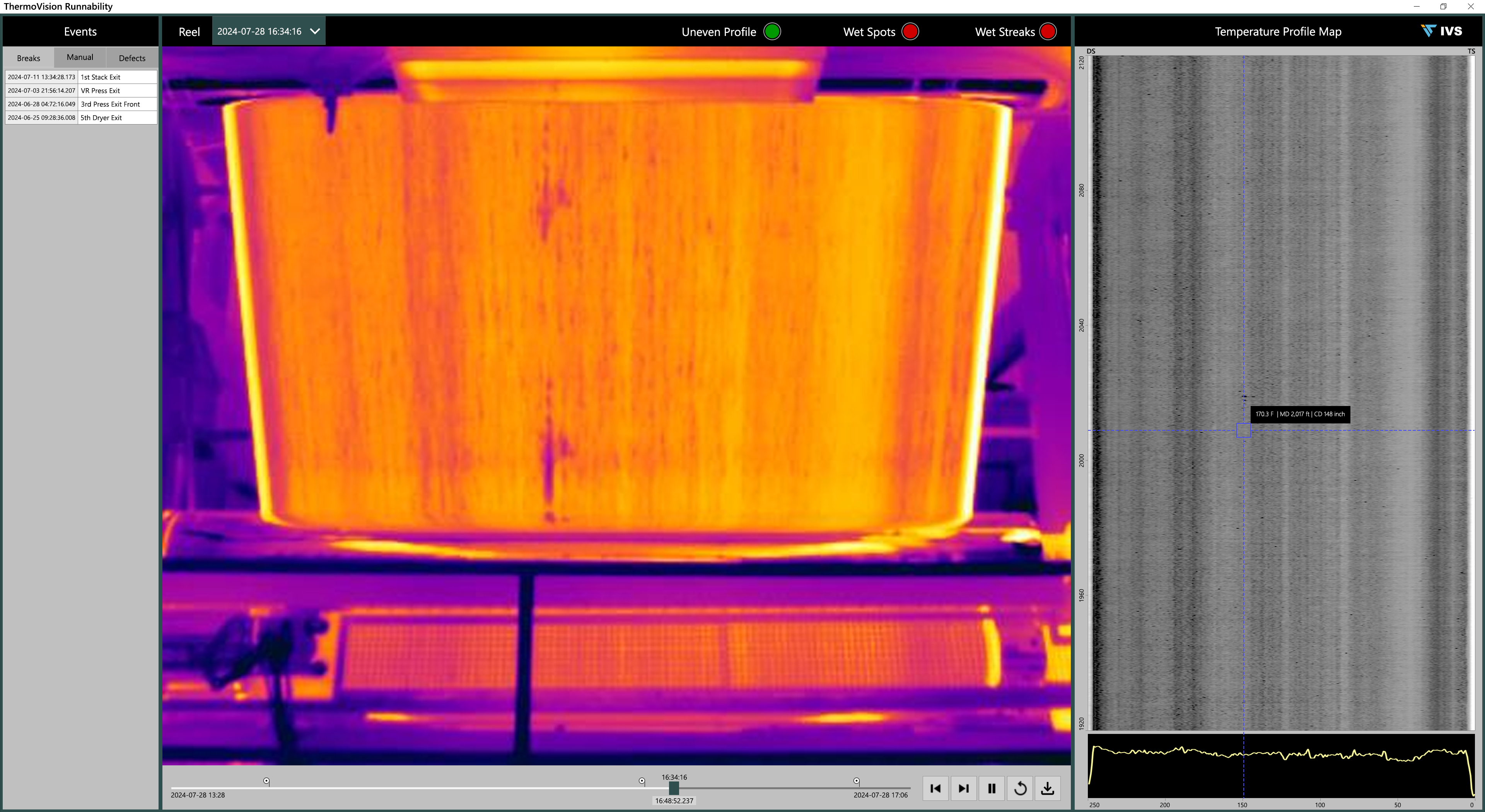Screen dimensions: 1485x812
Task: Click the Uneven Profile label
Action: 719,32
